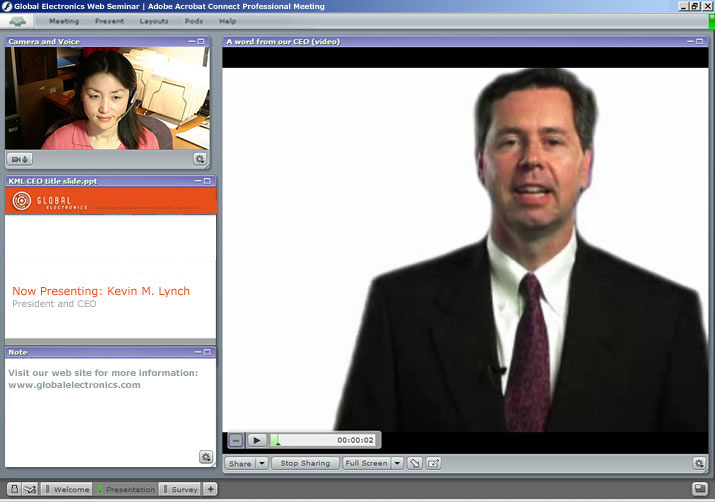Click the sync/pointer tool icon in share toolbar
The image size is (715, 502).
pos(414,463)
